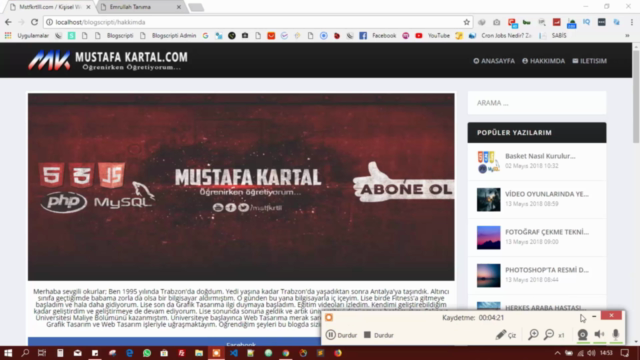The width and height of the screenshot is (640, 360).
Task: Toggle system sound recording speaker icon
Action: click(x=599, y=335)
